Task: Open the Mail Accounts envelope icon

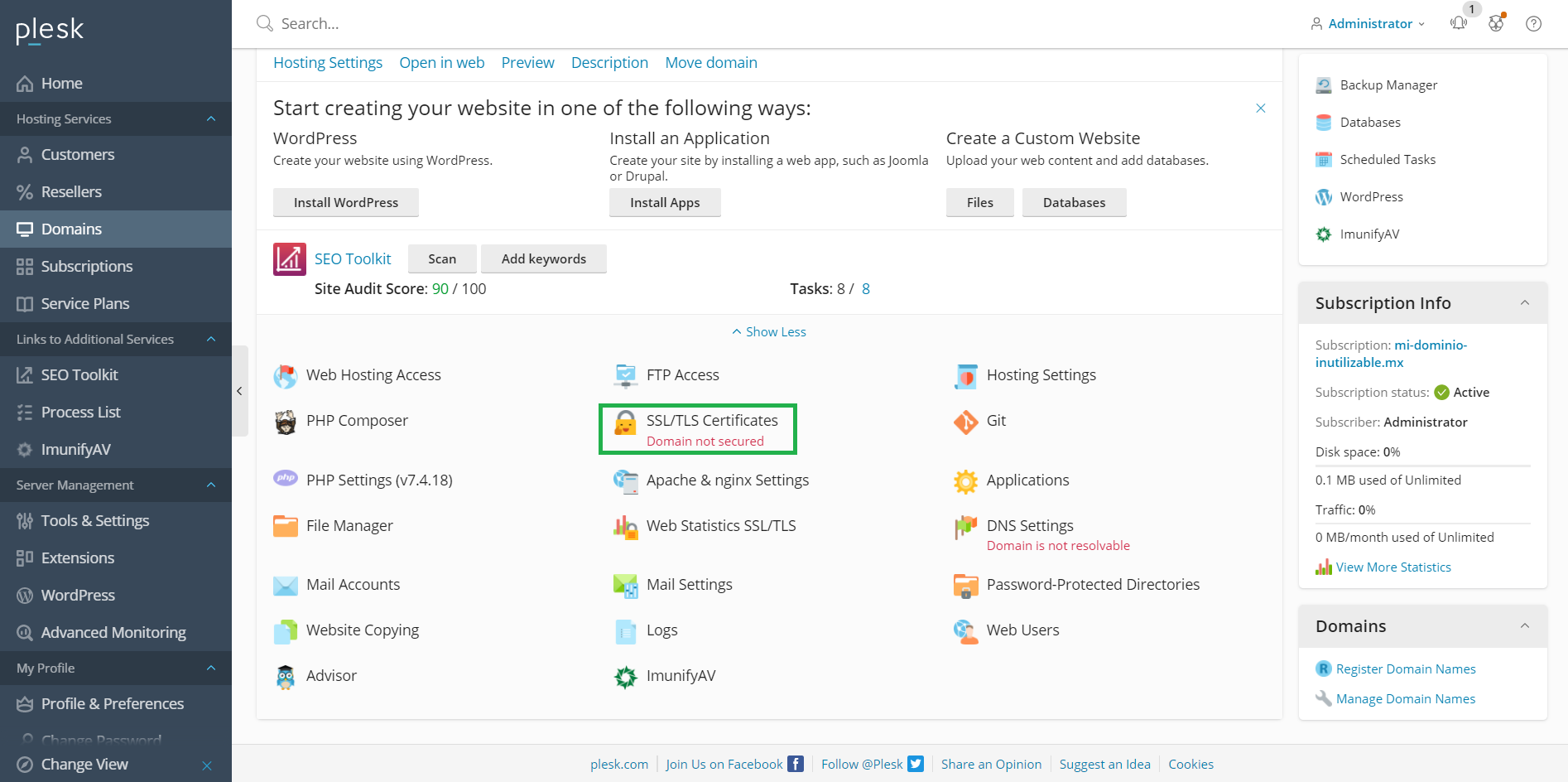Action: [286, 586]
